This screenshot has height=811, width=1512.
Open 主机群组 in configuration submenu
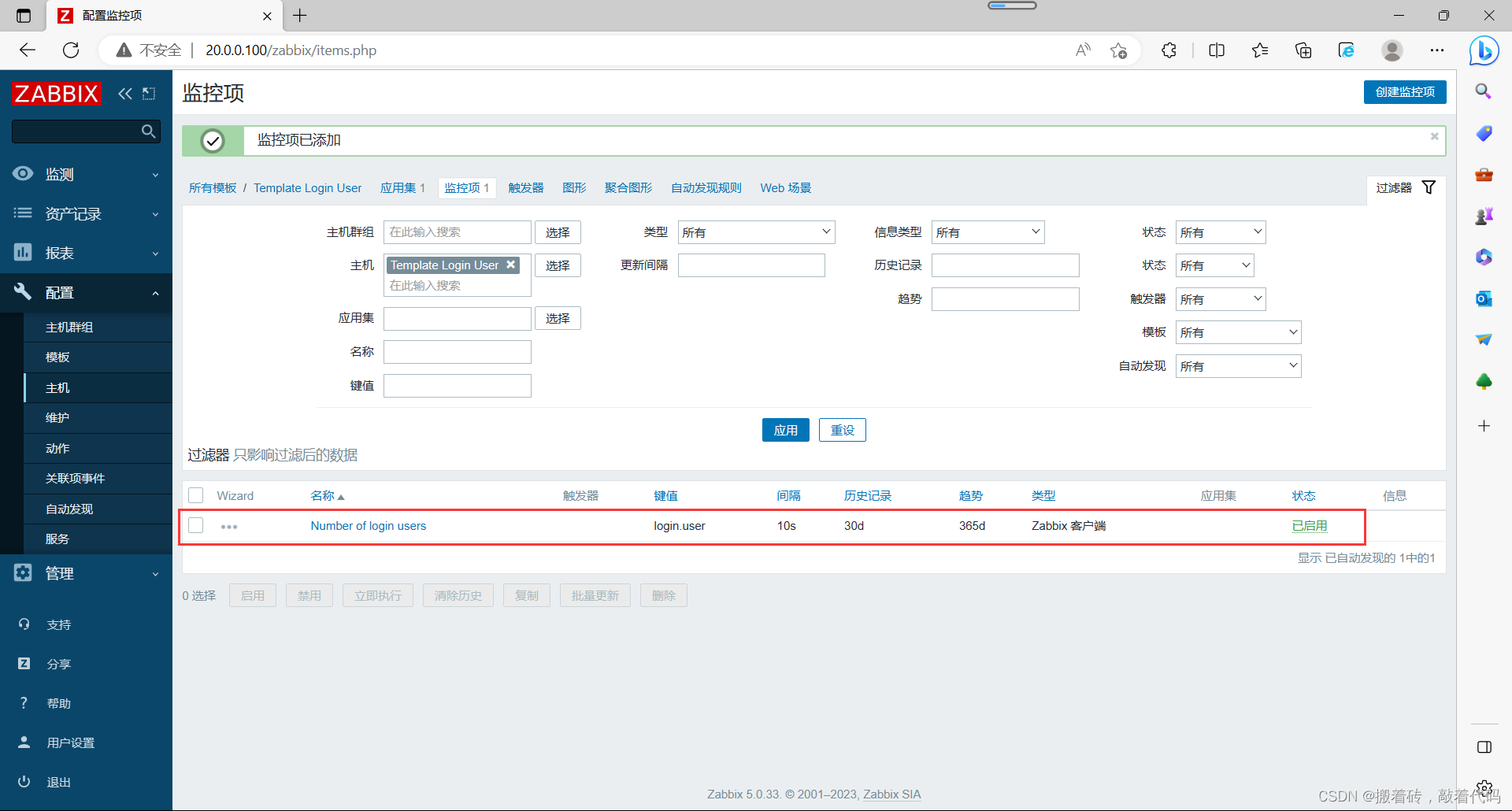point(98,327)
